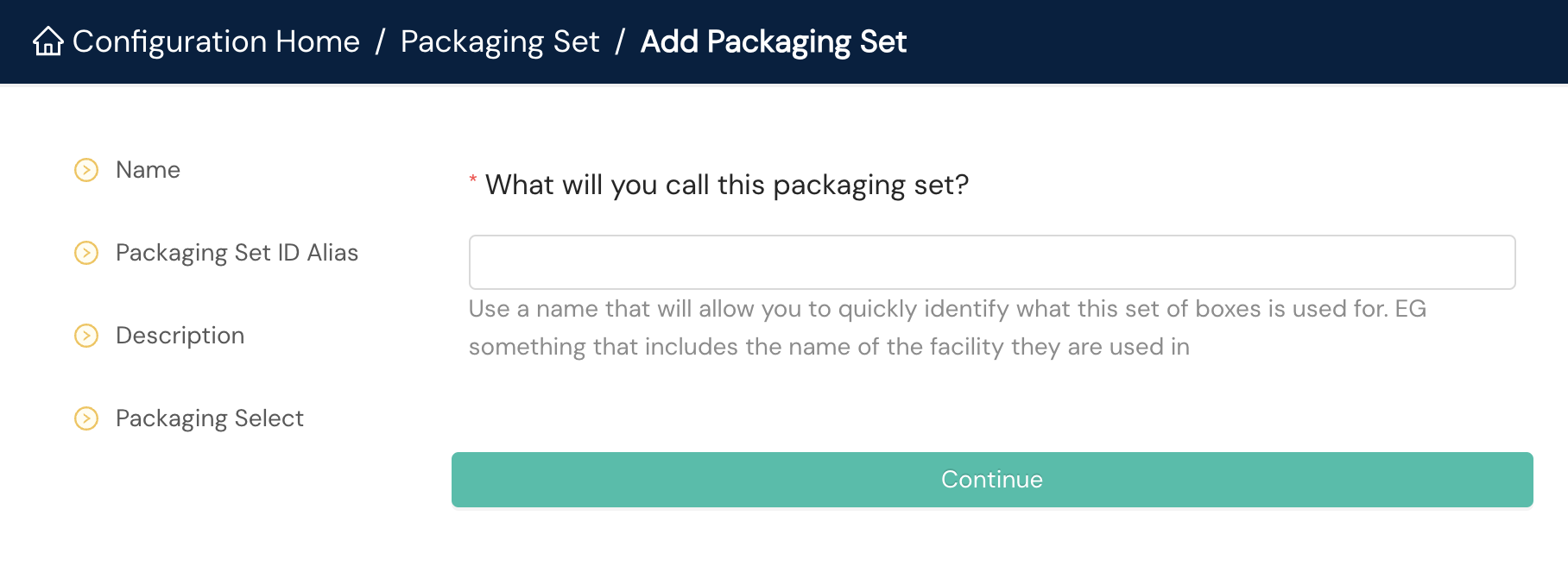Image resolution: width=1568 pixels, height=566 pixels.
Task: Select the Packaging Select step label
Action: click(x=209, y=418)
